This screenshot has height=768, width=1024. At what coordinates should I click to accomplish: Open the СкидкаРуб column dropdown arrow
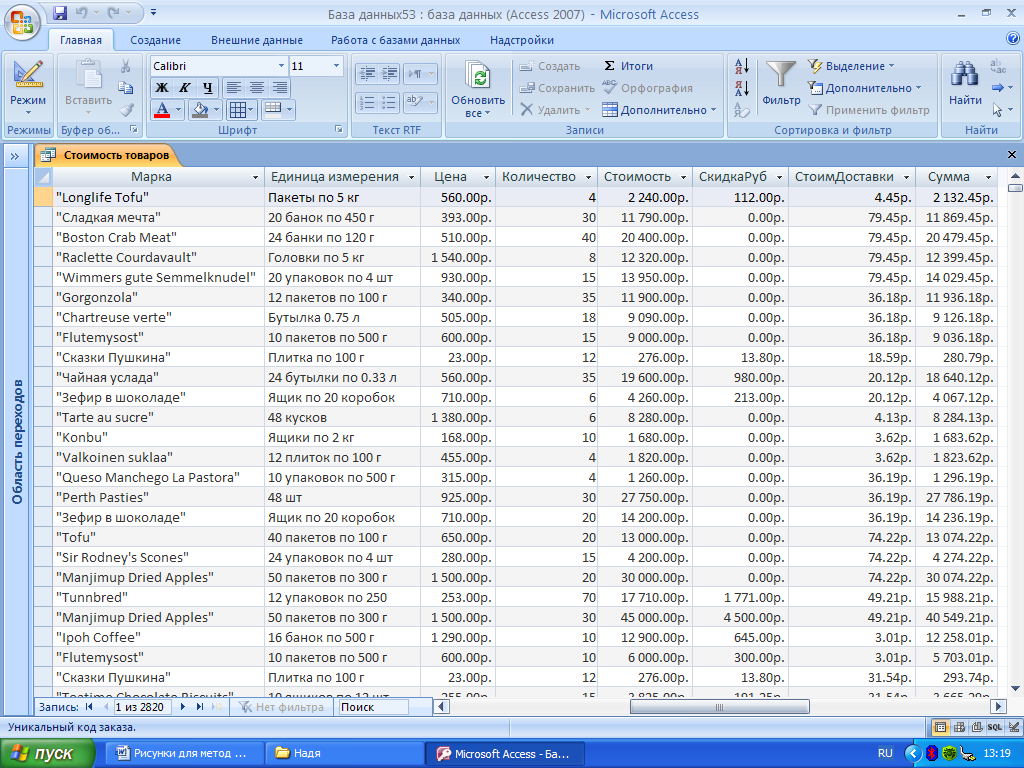pos(779,177)
